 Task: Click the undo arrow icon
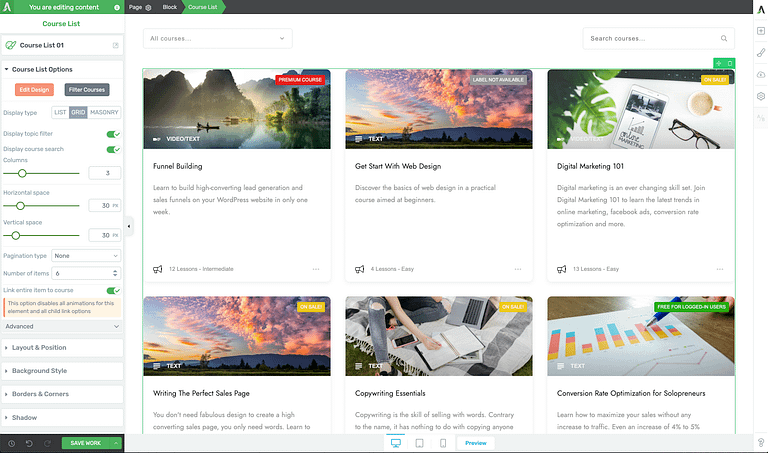click(28, 443)
